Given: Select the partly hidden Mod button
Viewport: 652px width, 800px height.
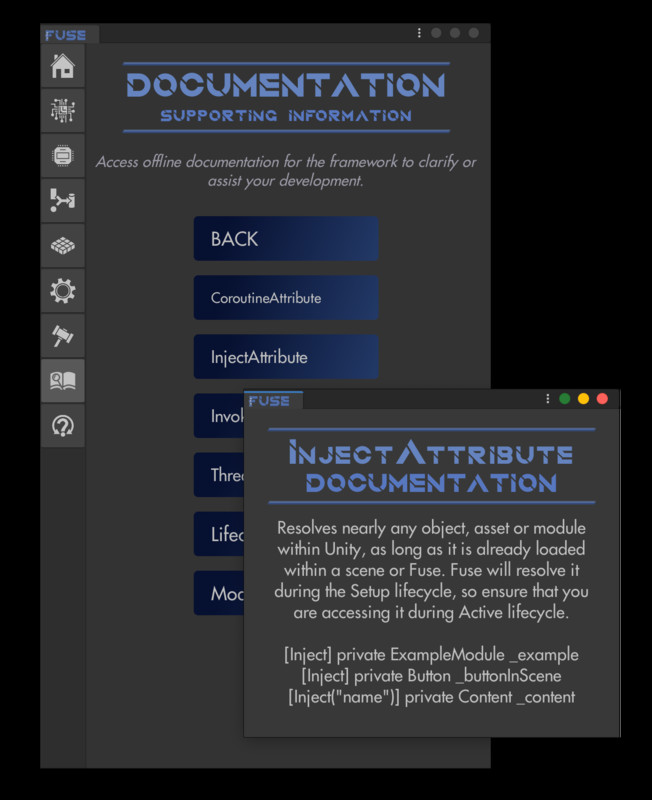Looking at the screenshot, I should 219,593.
